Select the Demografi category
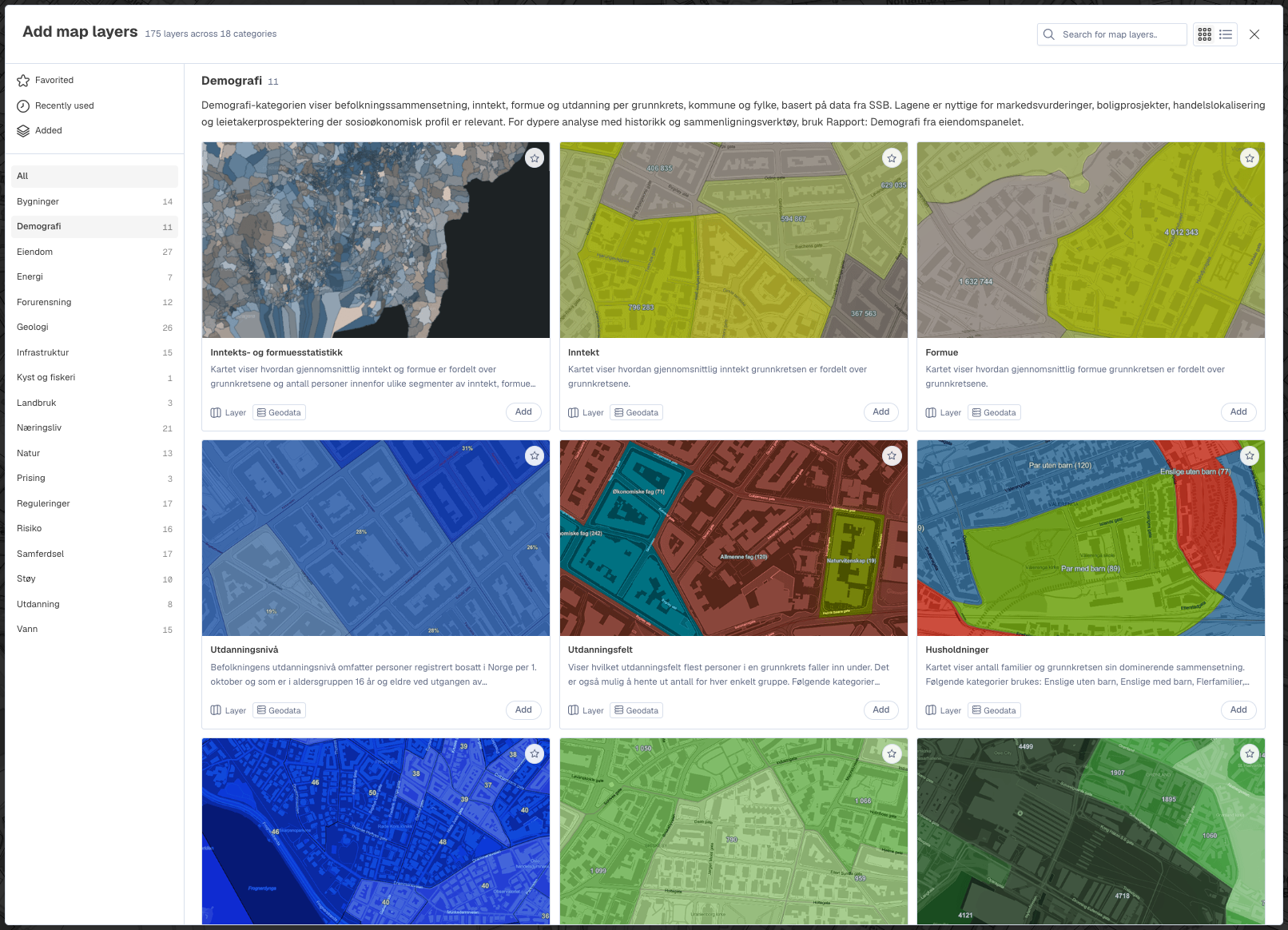The height and width of the screenshot is (930, 1288). click(94, 226)
